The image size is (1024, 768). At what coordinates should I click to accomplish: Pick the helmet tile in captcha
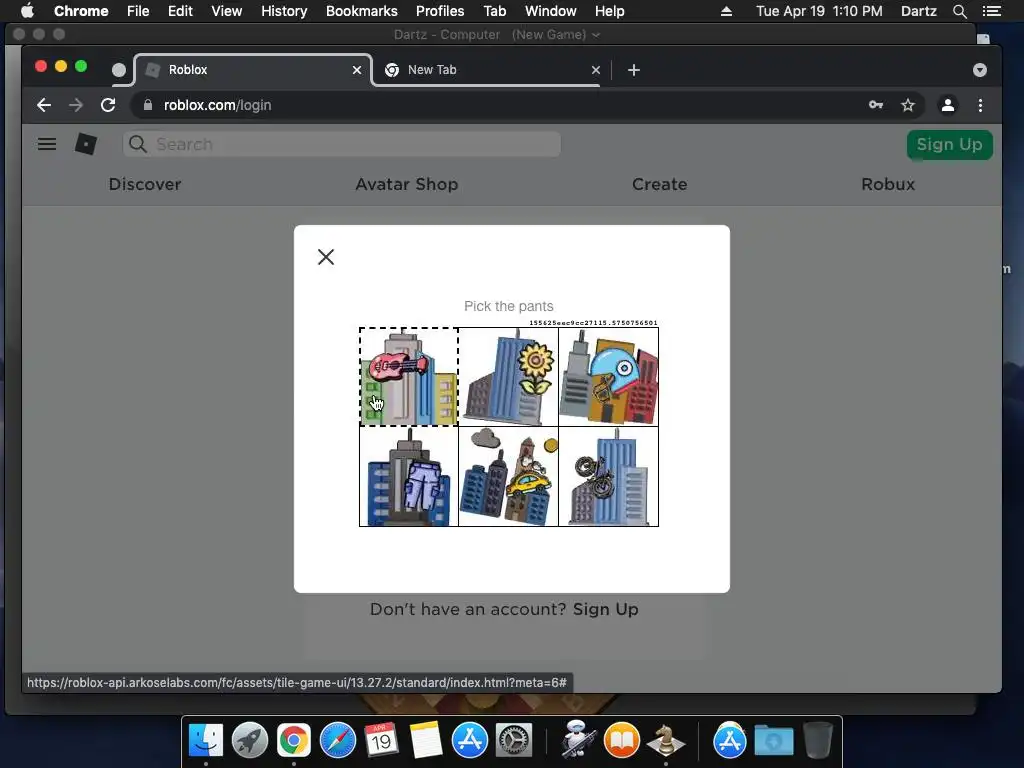click(x=609, y=377)
